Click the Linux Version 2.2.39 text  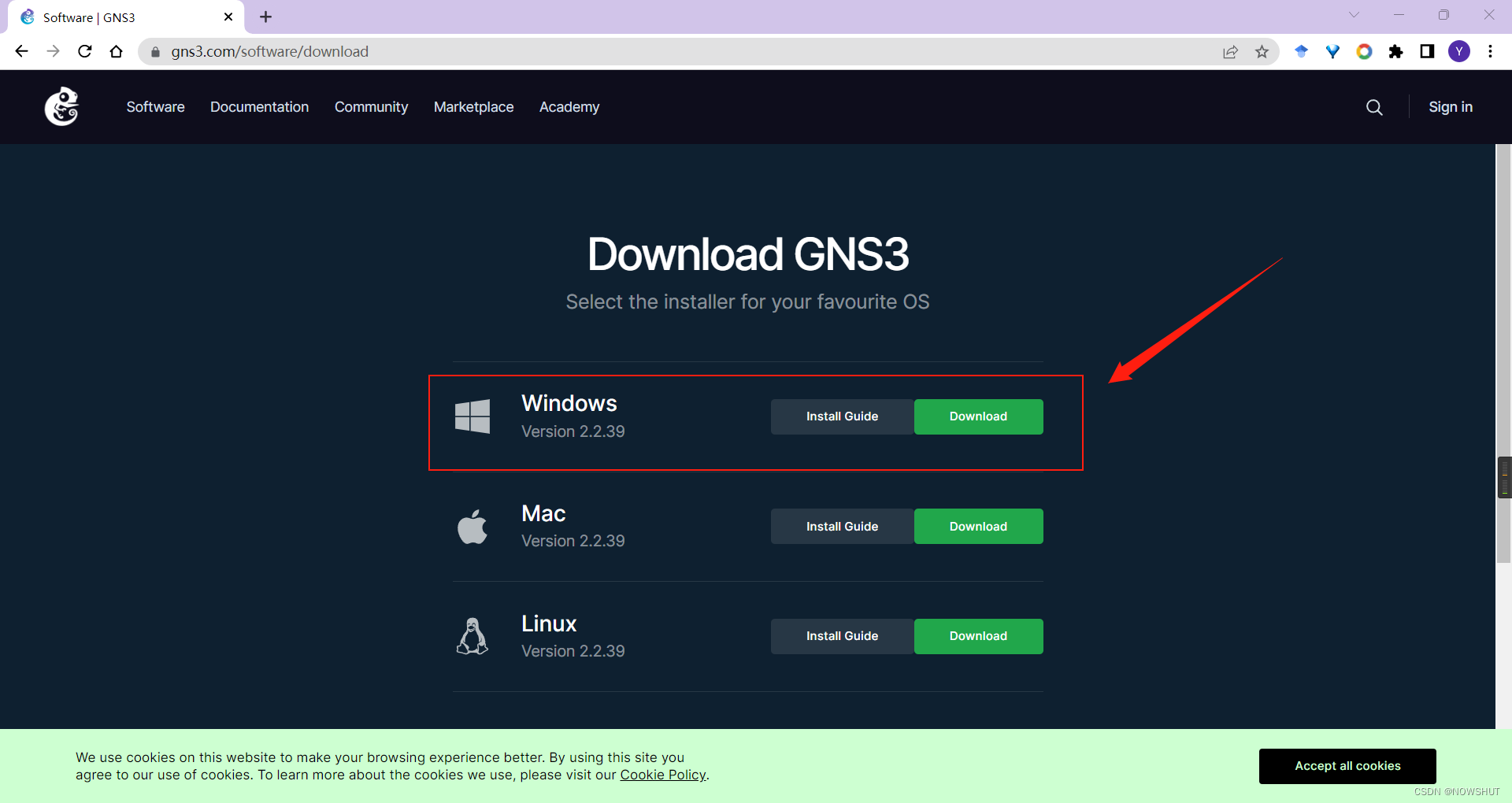coord(573,651)
